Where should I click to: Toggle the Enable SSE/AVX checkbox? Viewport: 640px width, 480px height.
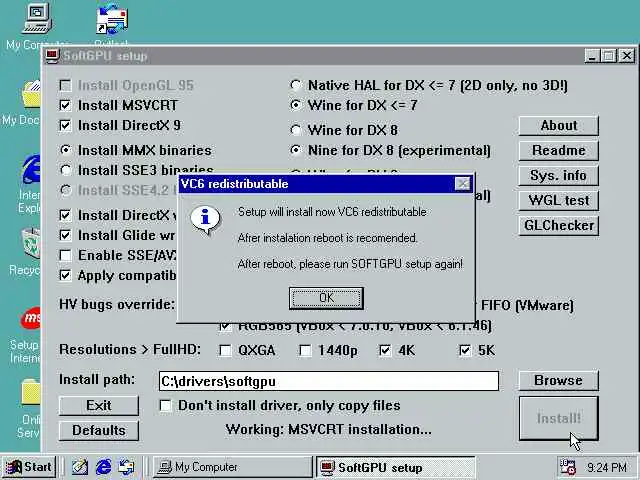pos(65,256)
